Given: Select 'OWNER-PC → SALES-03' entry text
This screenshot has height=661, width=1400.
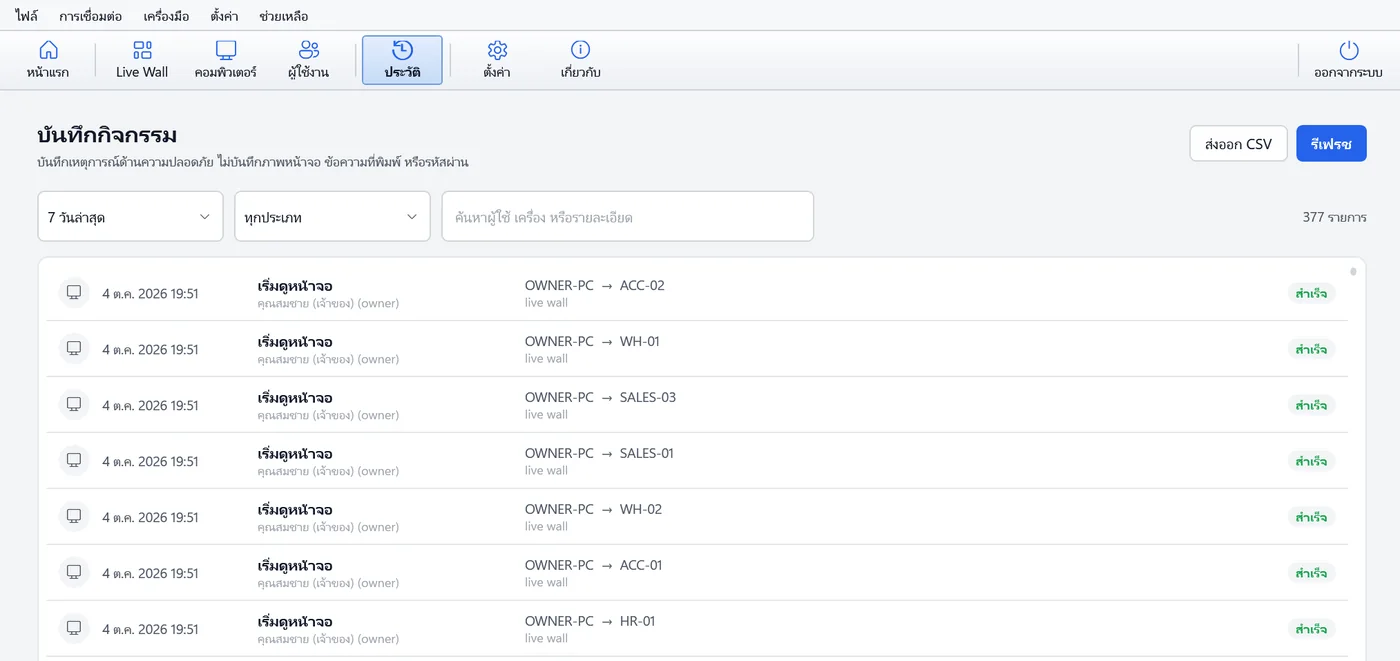Looking at the screenshot, I should tap(600, 397).
